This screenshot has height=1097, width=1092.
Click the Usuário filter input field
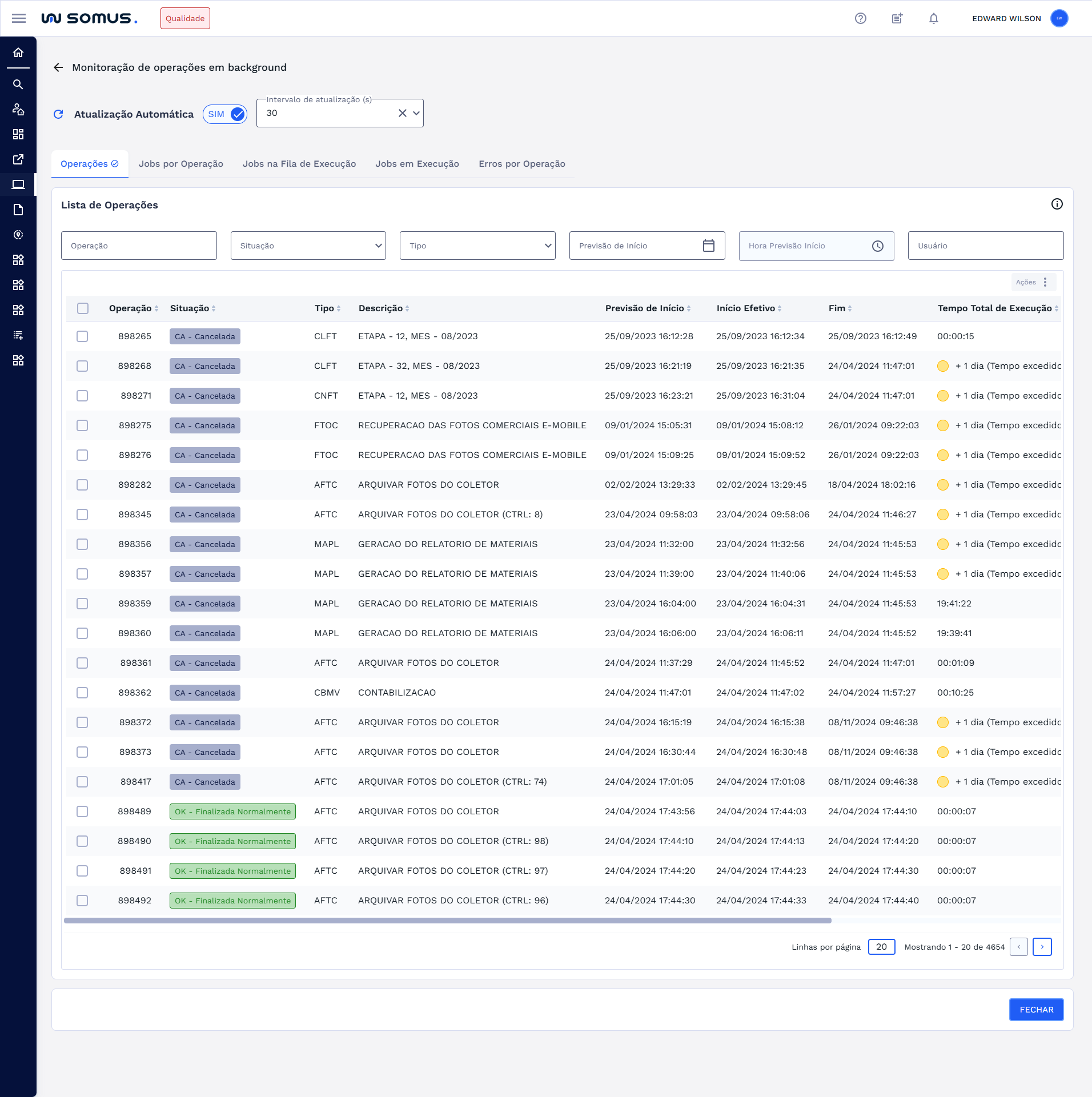click(985, 246)
